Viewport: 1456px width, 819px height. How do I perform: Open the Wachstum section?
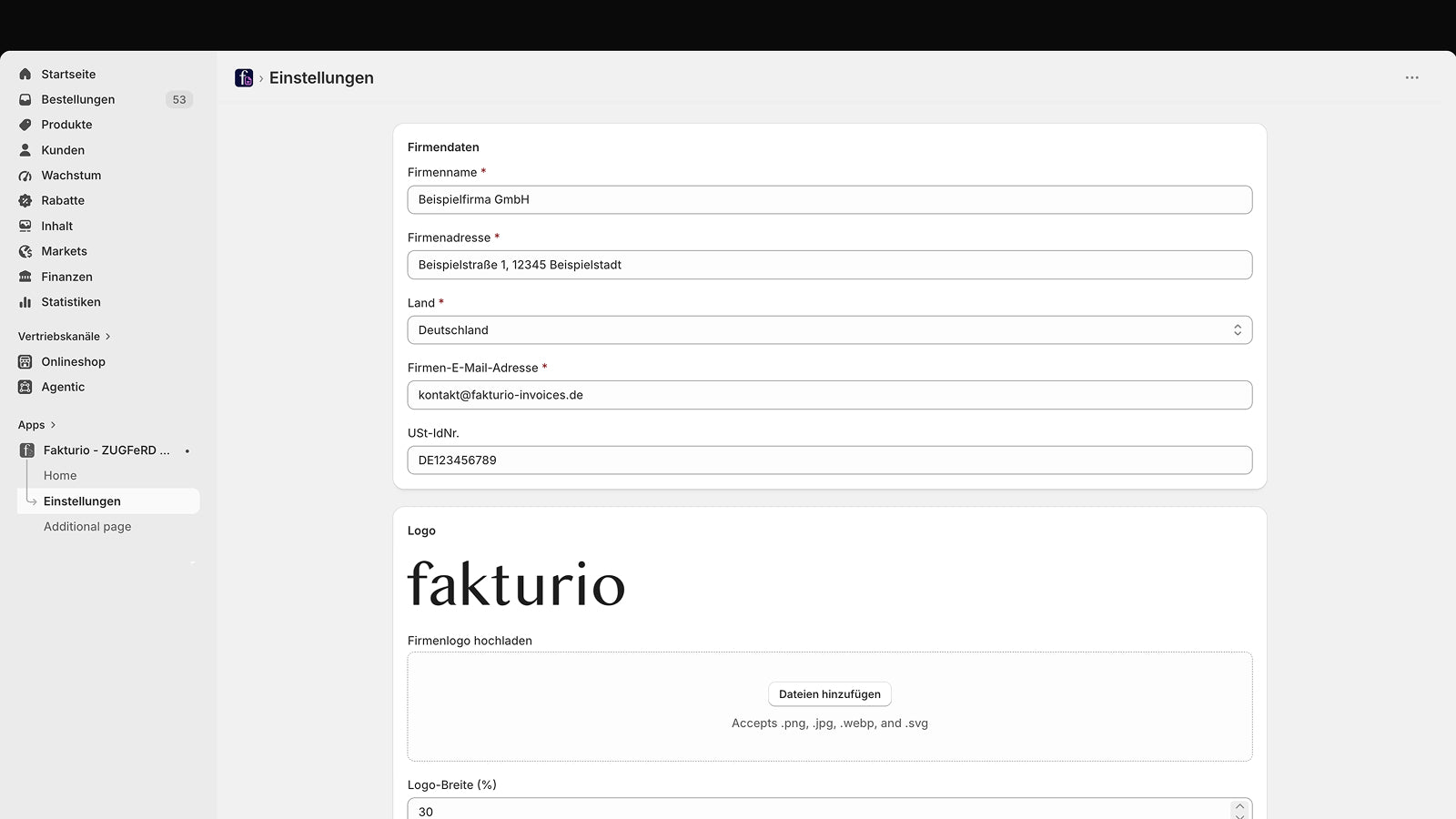[x=71, y=176]
